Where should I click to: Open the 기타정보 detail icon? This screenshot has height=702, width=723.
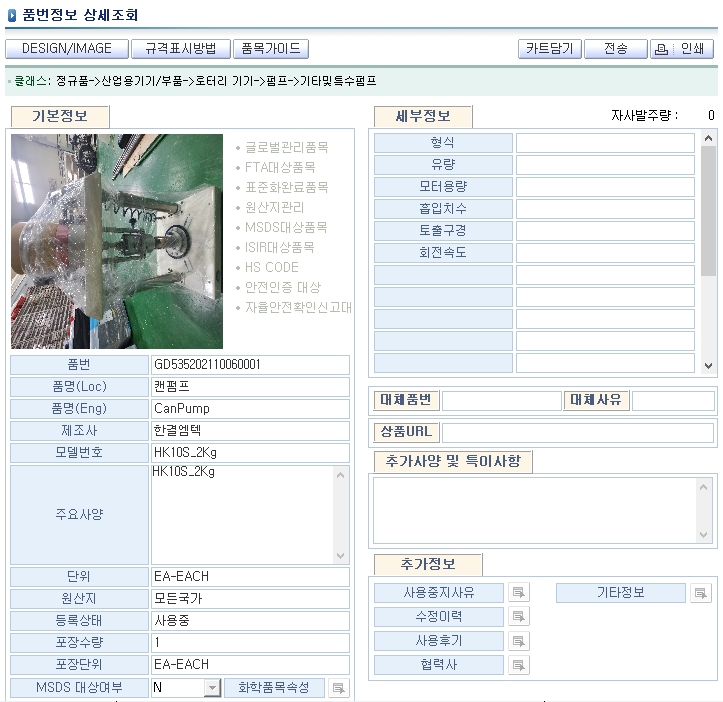point(700,593)
